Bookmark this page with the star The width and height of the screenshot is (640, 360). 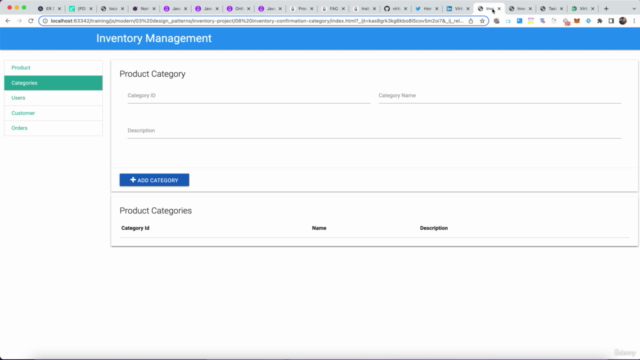click(482, 21)
